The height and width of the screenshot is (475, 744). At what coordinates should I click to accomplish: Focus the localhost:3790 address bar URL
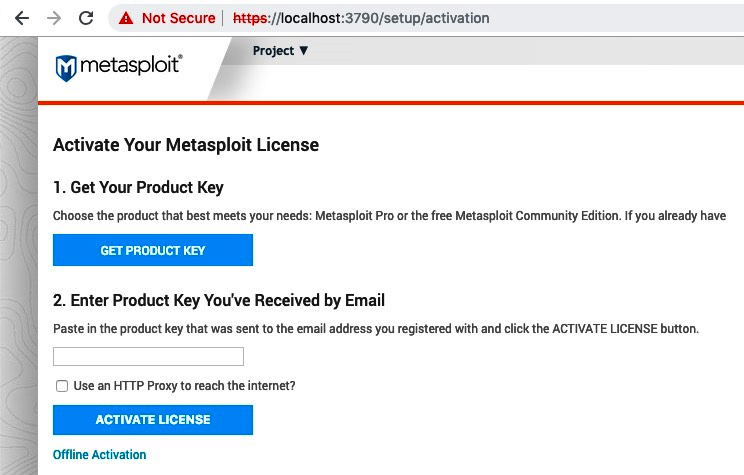point(360,18)
